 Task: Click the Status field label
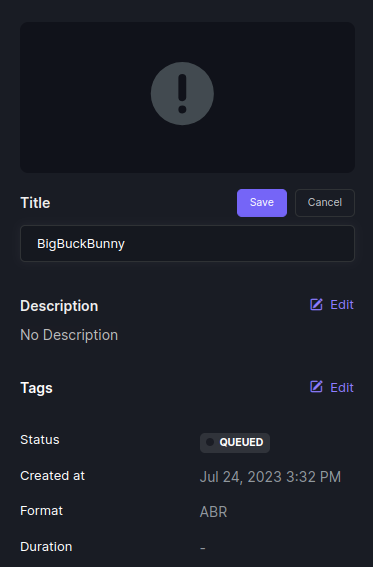point(40,440)
